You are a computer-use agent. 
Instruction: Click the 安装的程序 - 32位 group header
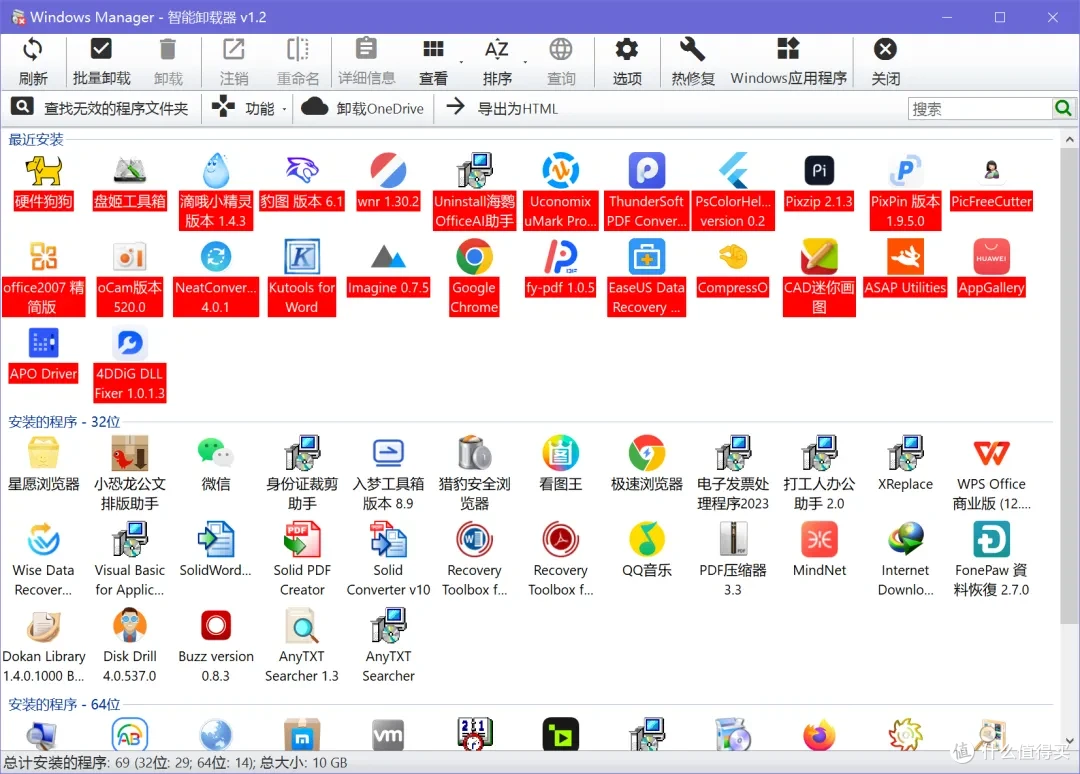(64, 421)
